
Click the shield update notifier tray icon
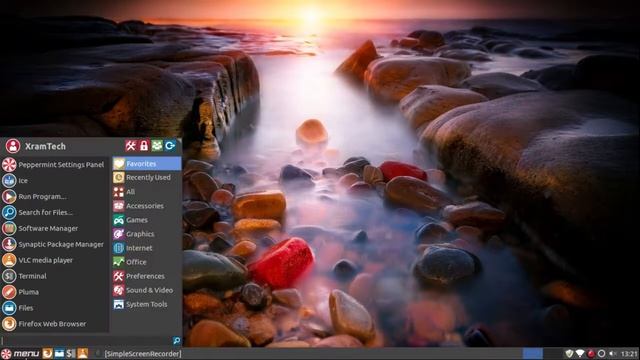click(x=569, y=353)
